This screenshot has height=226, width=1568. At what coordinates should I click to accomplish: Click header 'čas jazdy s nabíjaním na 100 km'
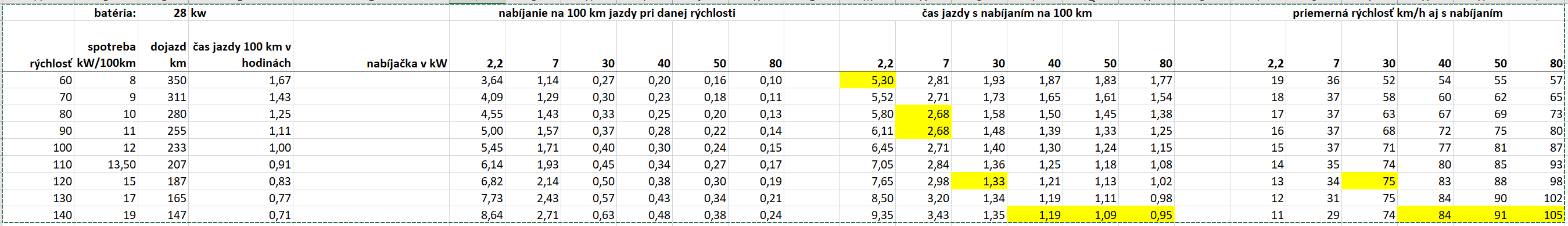pos(1007,13)
